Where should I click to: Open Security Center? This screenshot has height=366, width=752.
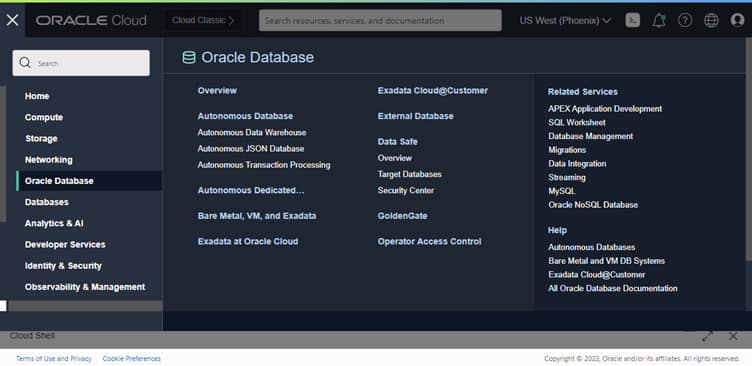pos(406,190)
